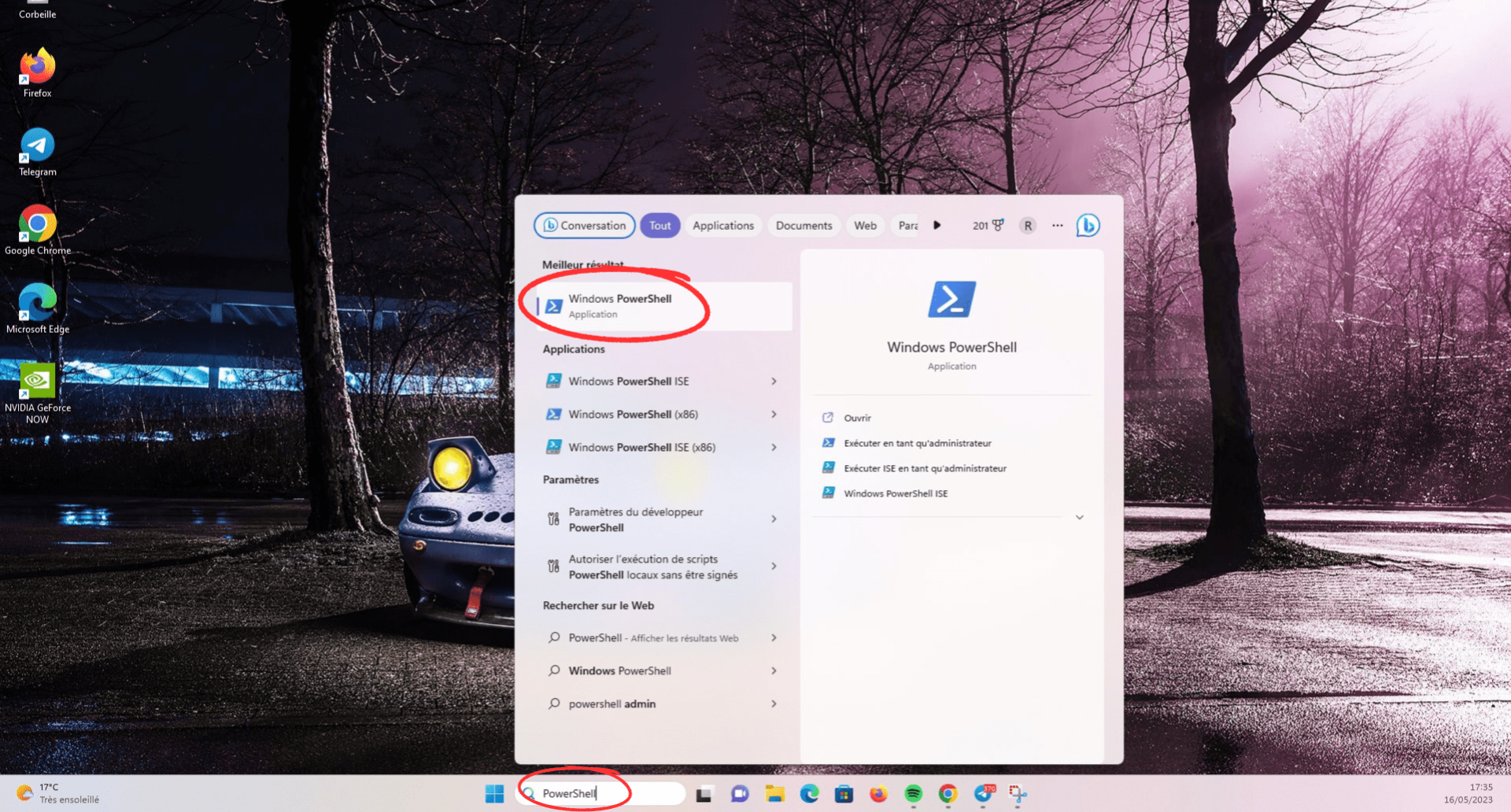Select the Documents filter tab

804,225
